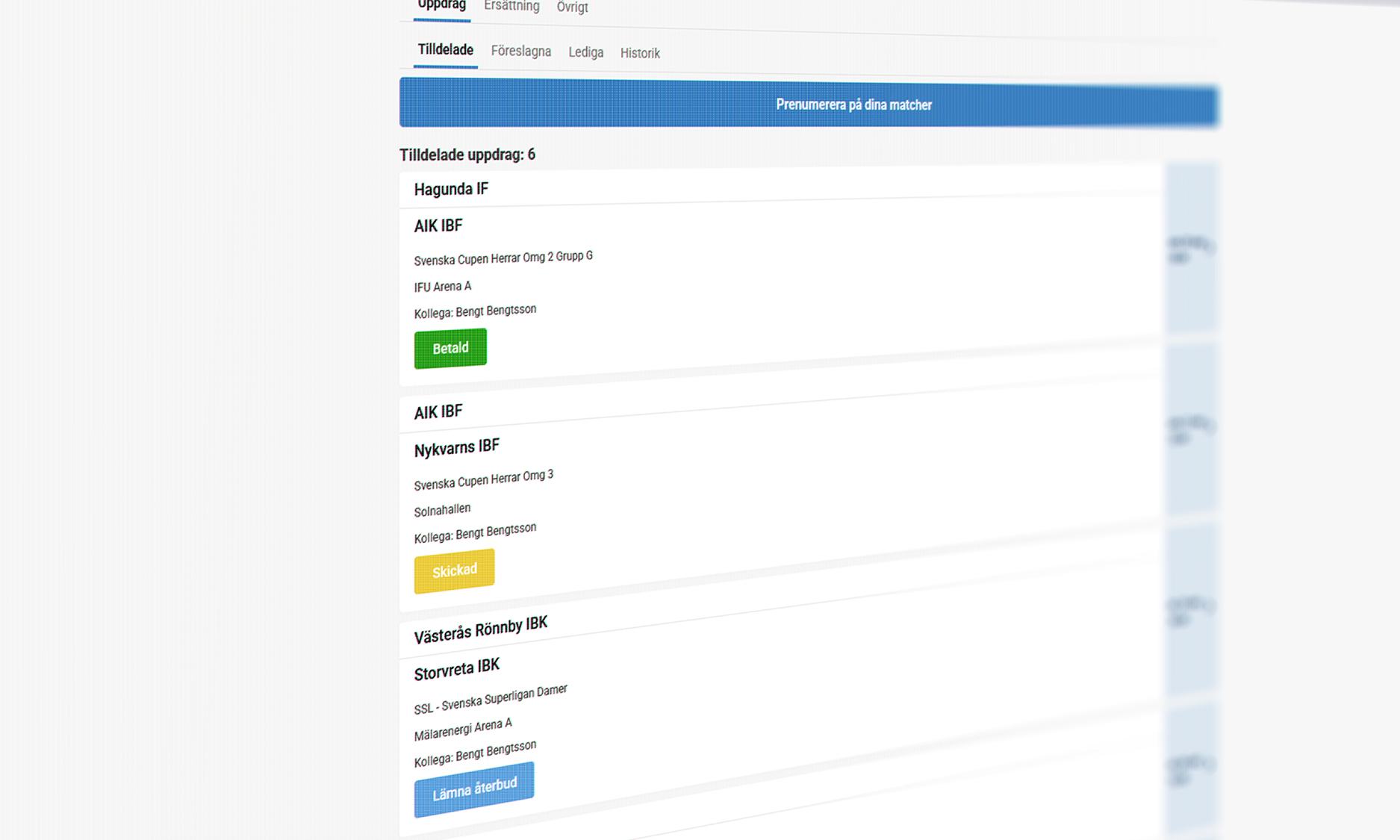Select AIK IBF above Svenska Cupen Omg 2

438,226
